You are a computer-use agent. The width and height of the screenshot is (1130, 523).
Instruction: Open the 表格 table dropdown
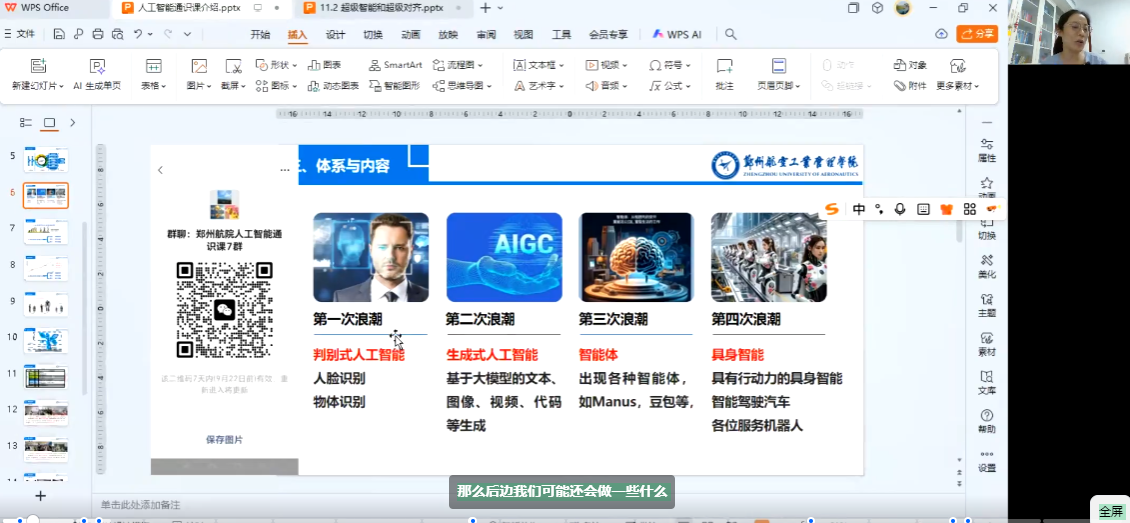[153, 86]
